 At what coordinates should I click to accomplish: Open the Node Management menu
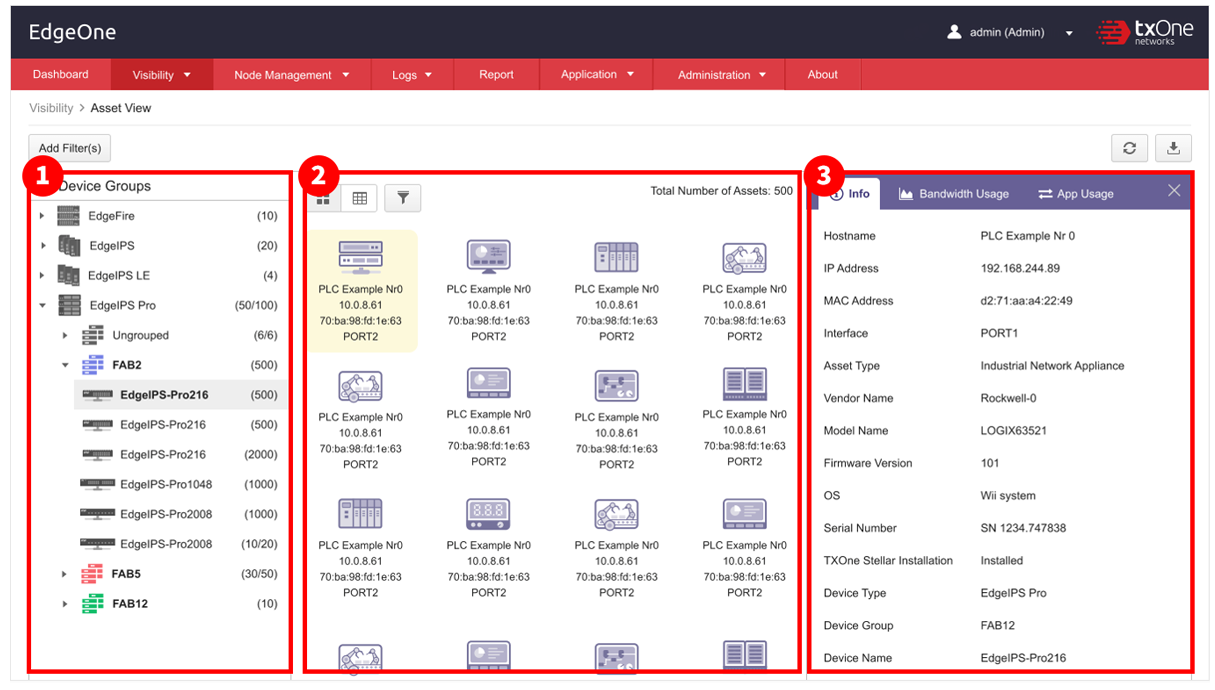click(x=291, y=75)
